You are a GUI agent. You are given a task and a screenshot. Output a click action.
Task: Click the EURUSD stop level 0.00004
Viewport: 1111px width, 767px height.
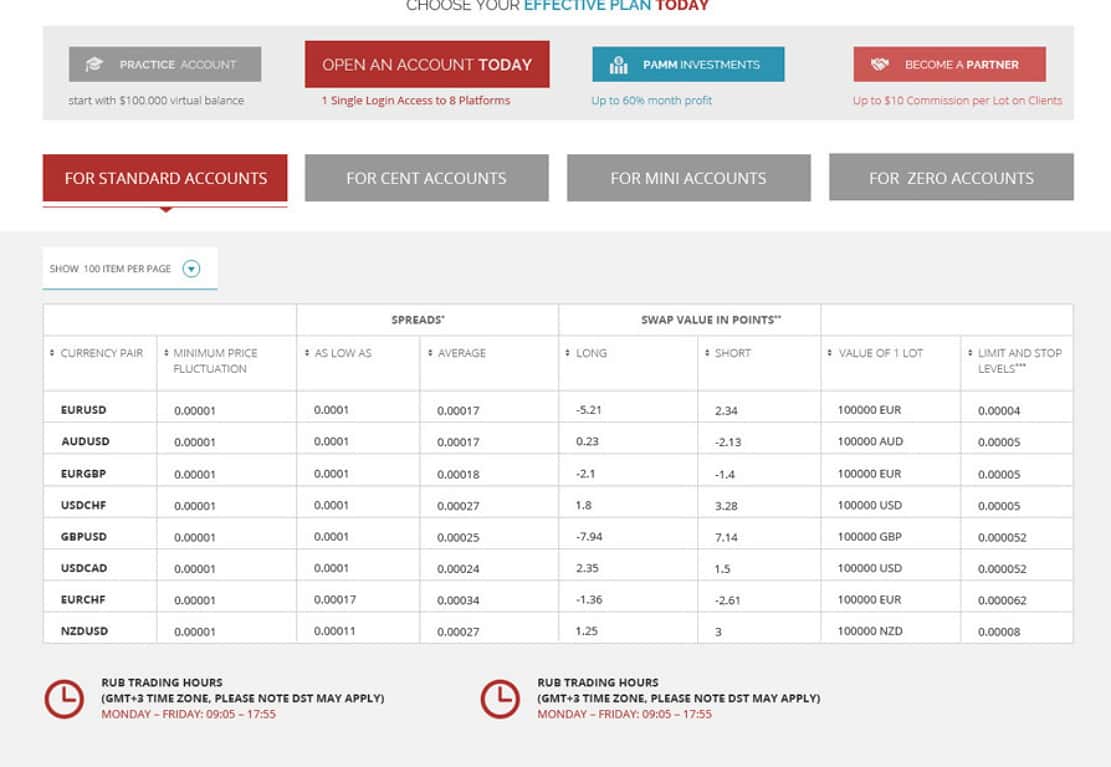[999, 410]
